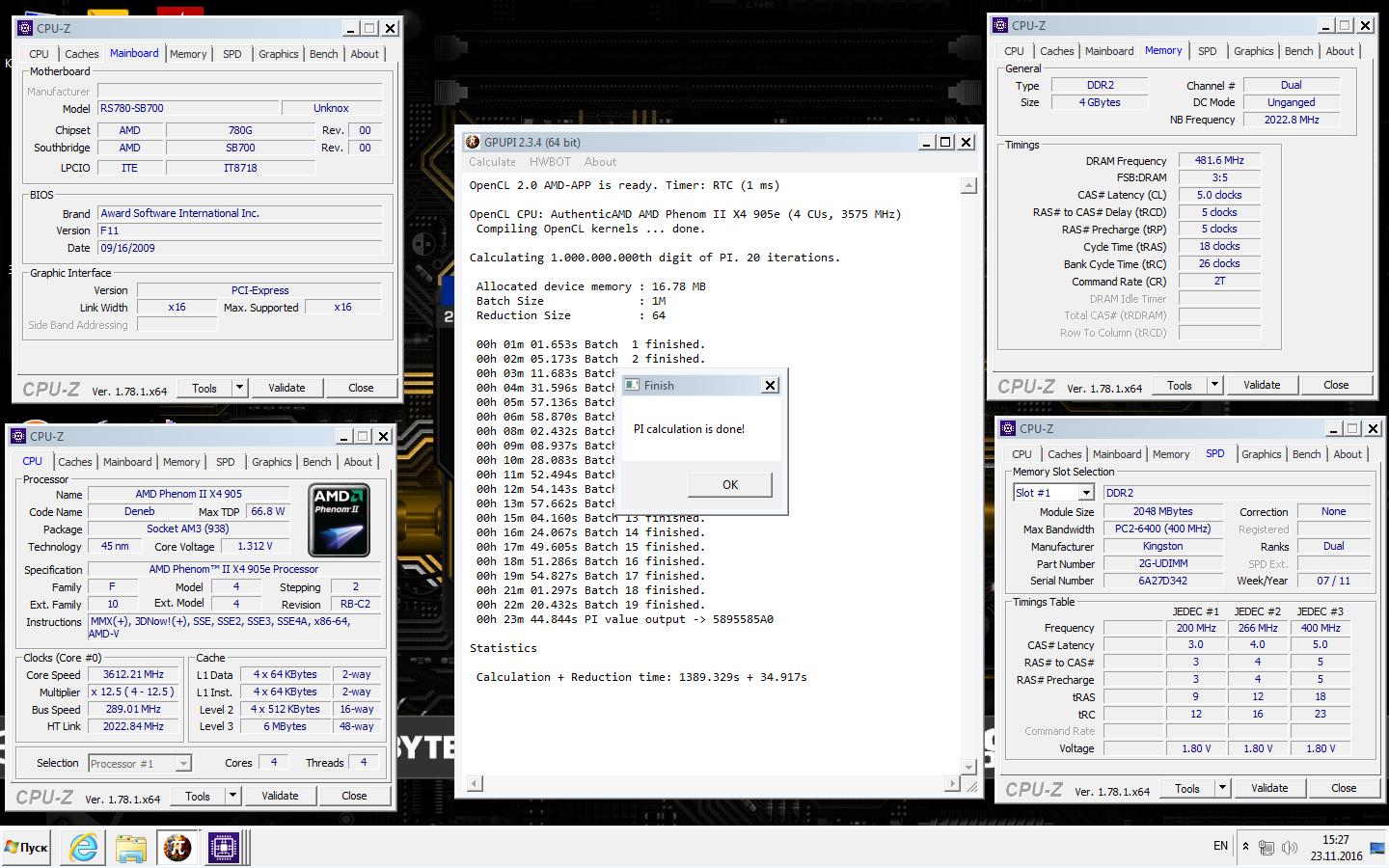Click GPUPI scrollbar up arrow

pos(969,186)
